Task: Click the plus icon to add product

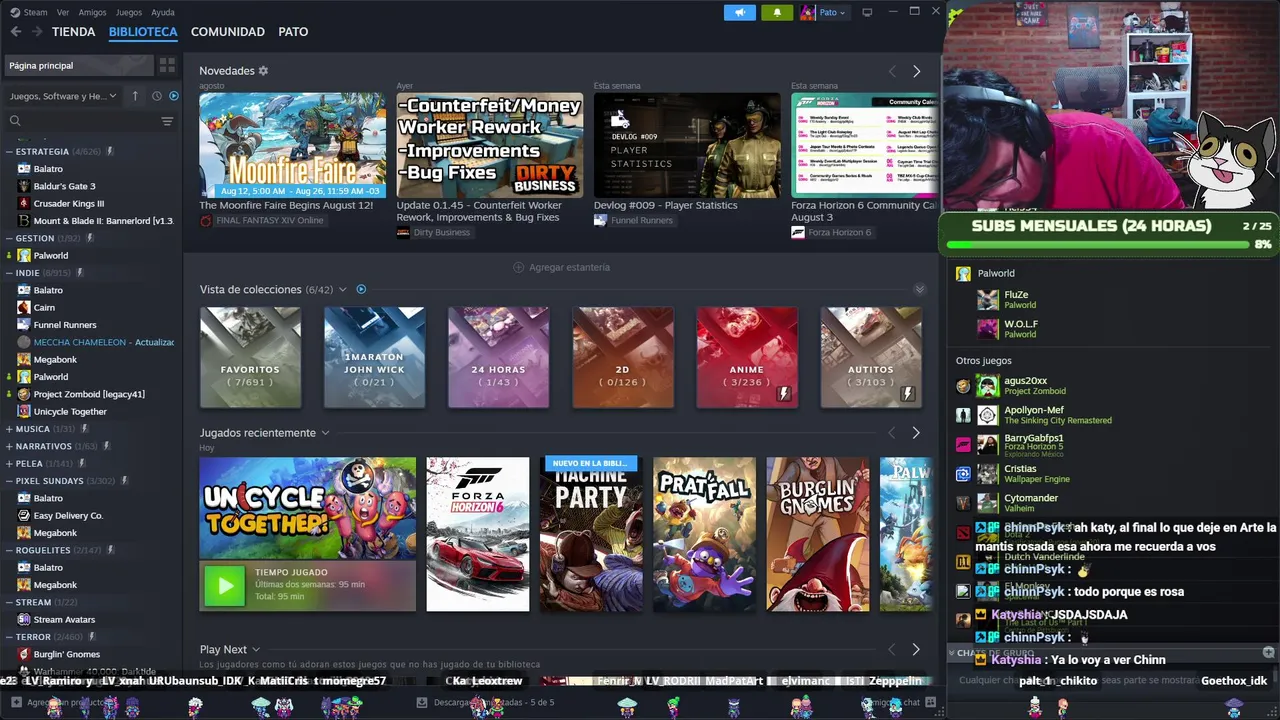Action: (x=16, y=703)
